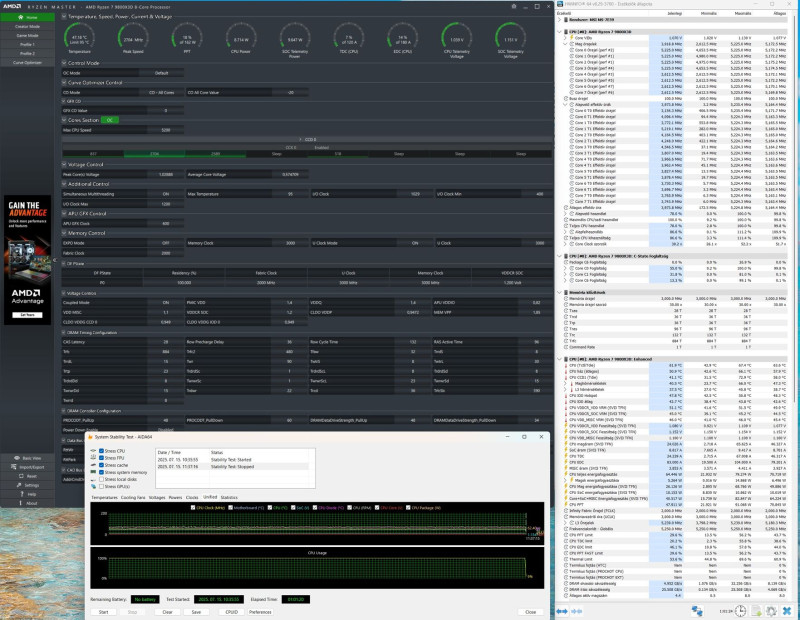Viewport: 800px width, 620px height.
Task: Switch to Voltages tab in AIDA64
Action: 157,498
